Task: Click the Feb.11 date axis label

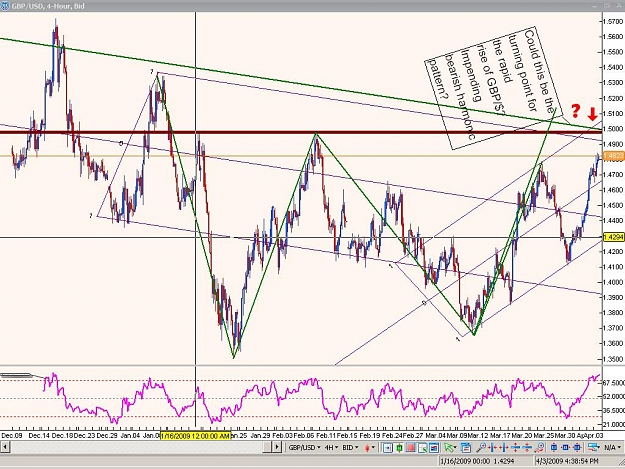Action: pyautogui.click(x=326, y=436)
